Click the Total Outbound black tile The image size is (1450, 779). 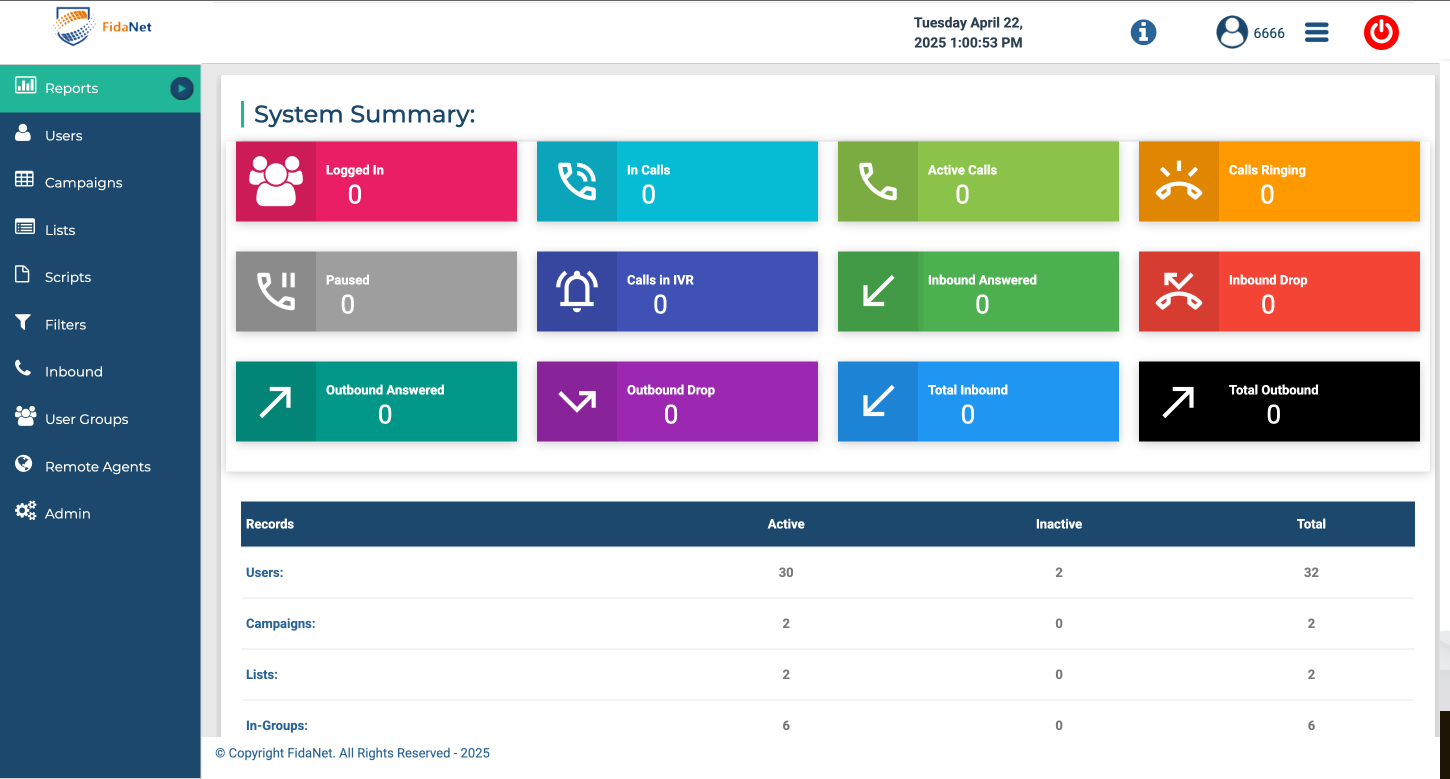1279,401
